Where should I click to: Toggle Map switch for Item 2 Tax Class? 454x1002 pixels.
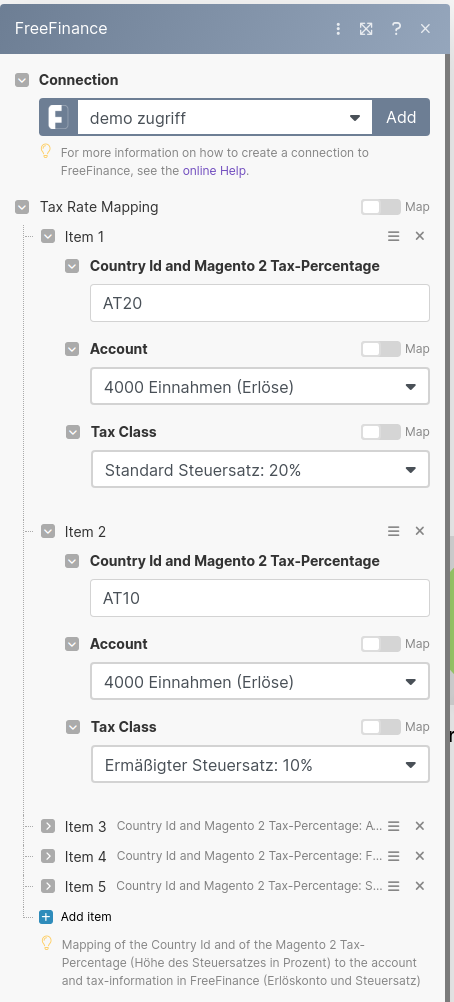coord(380,727)
